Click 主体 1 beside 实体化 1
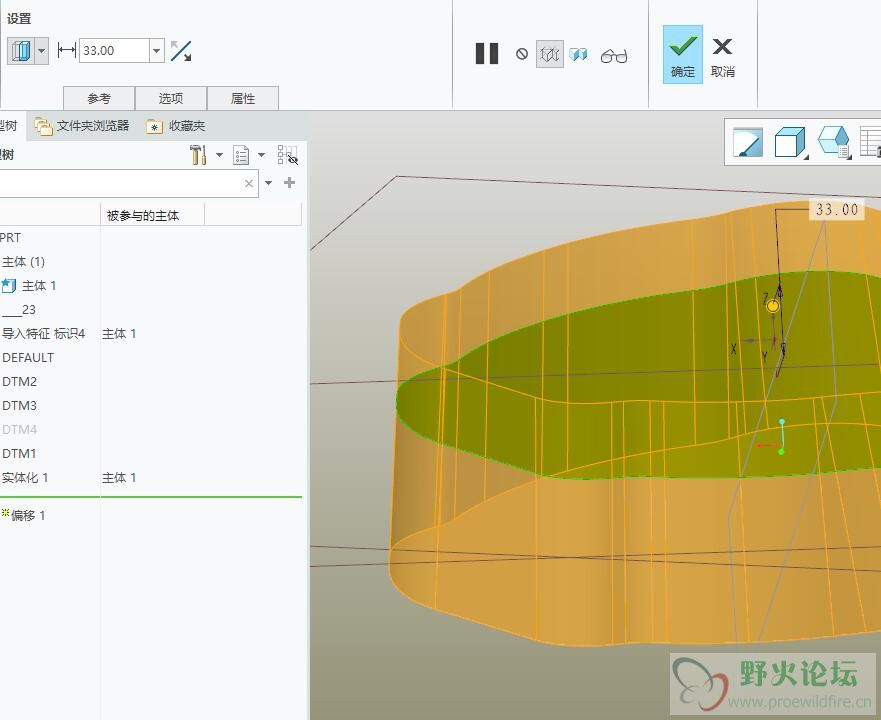The height and width of the screenshot is (720, 881). click(x=119, y=478)
